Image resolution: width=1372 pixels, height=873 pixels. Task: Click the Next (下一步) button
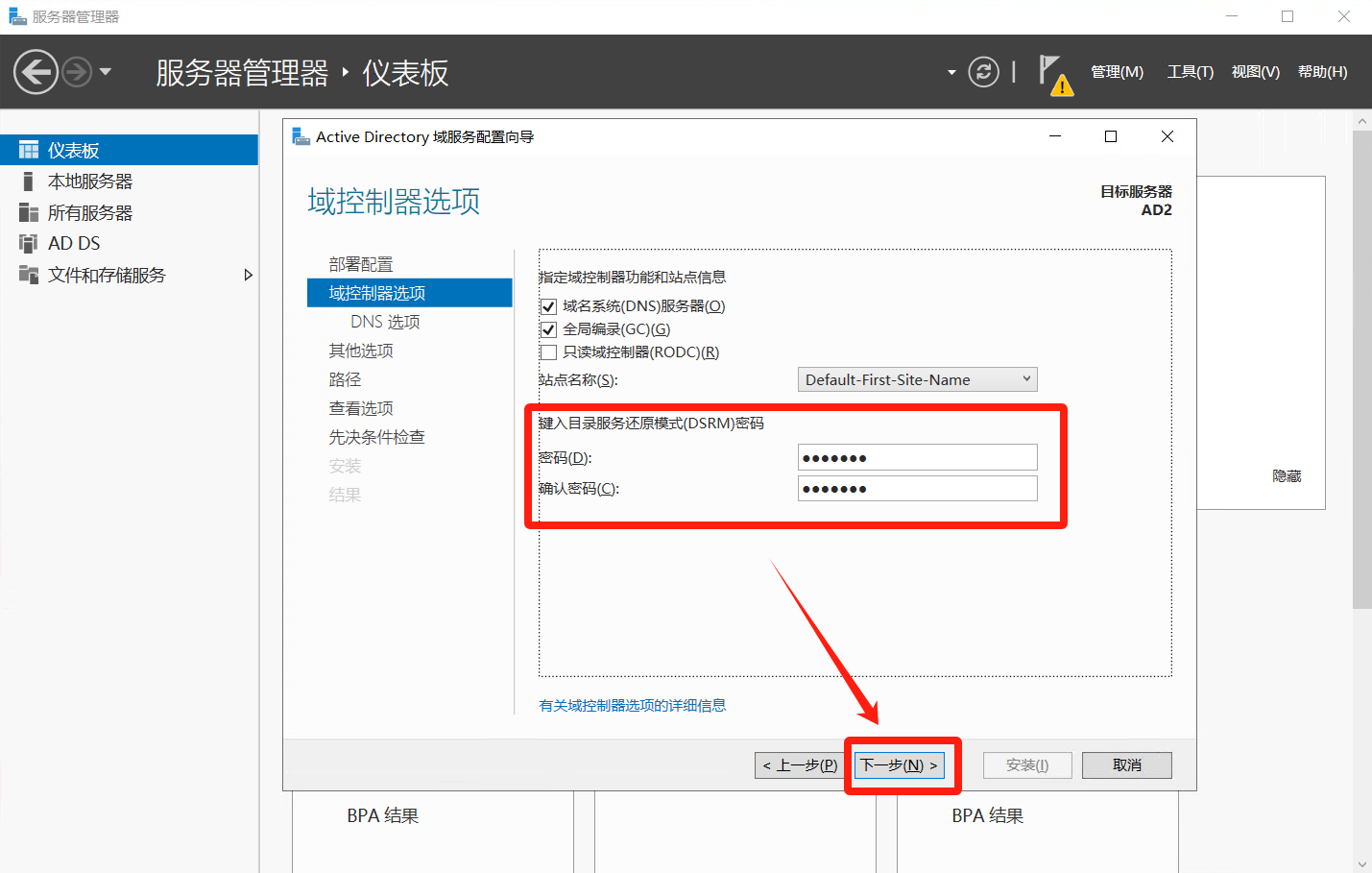[899, 765]
